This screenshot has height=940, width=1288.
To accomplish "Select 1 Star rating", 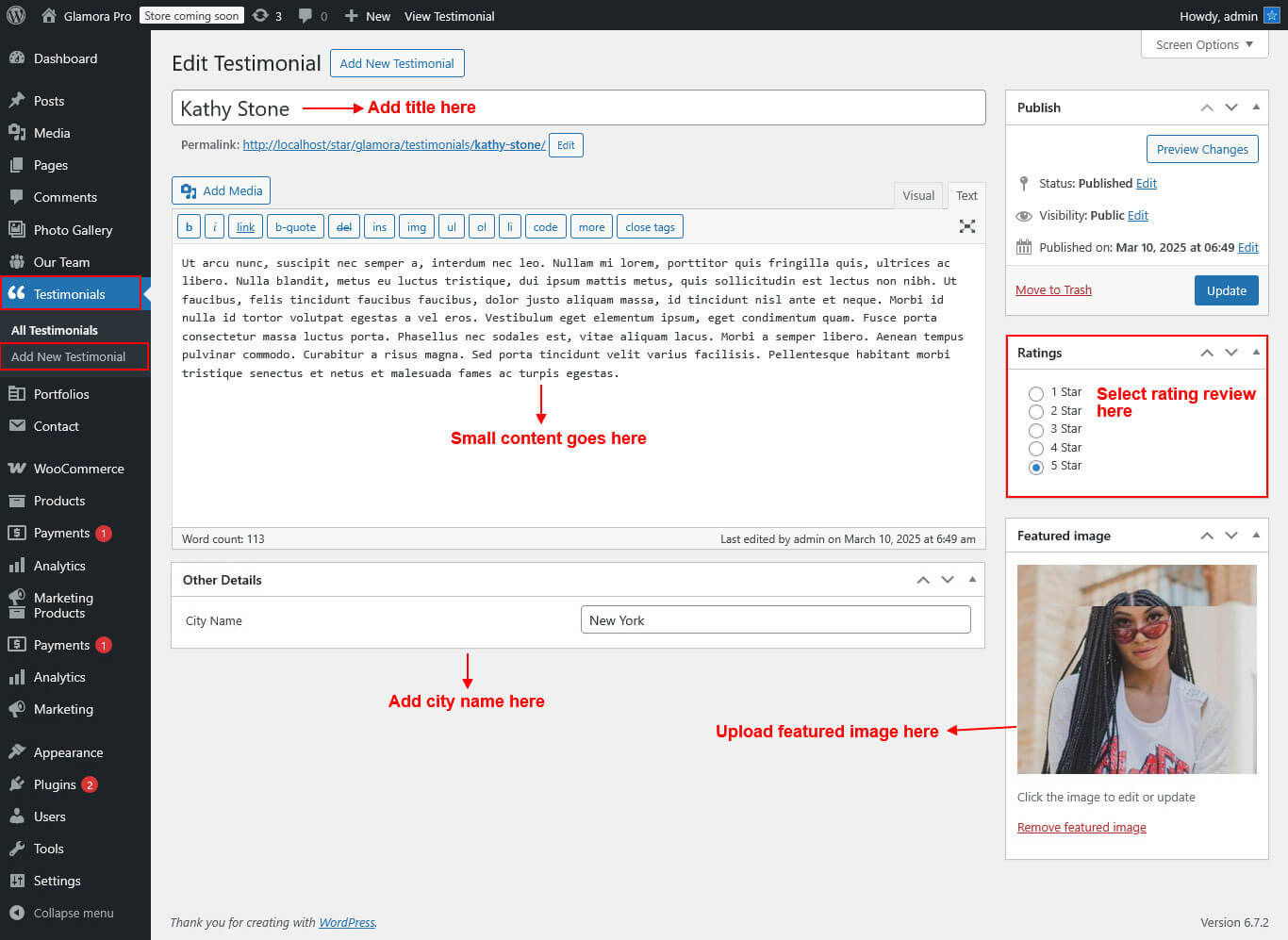I will click(1035, 393).
